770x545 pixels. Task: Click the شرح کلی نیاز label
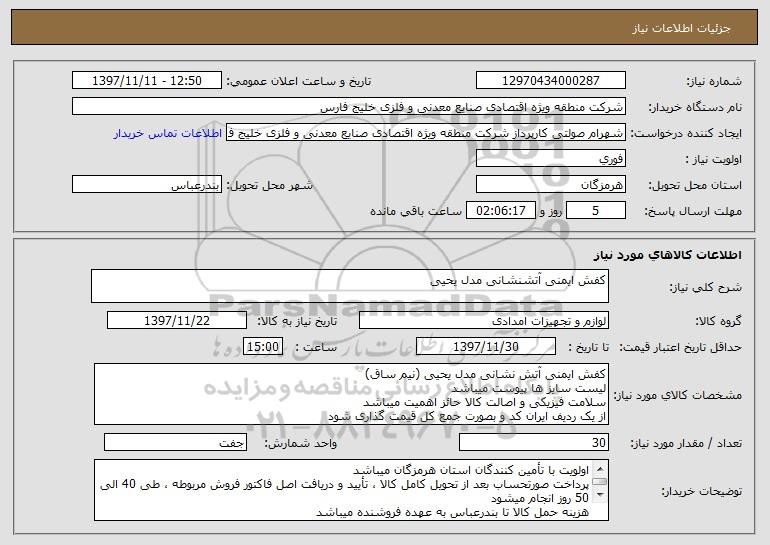(706, 287)
